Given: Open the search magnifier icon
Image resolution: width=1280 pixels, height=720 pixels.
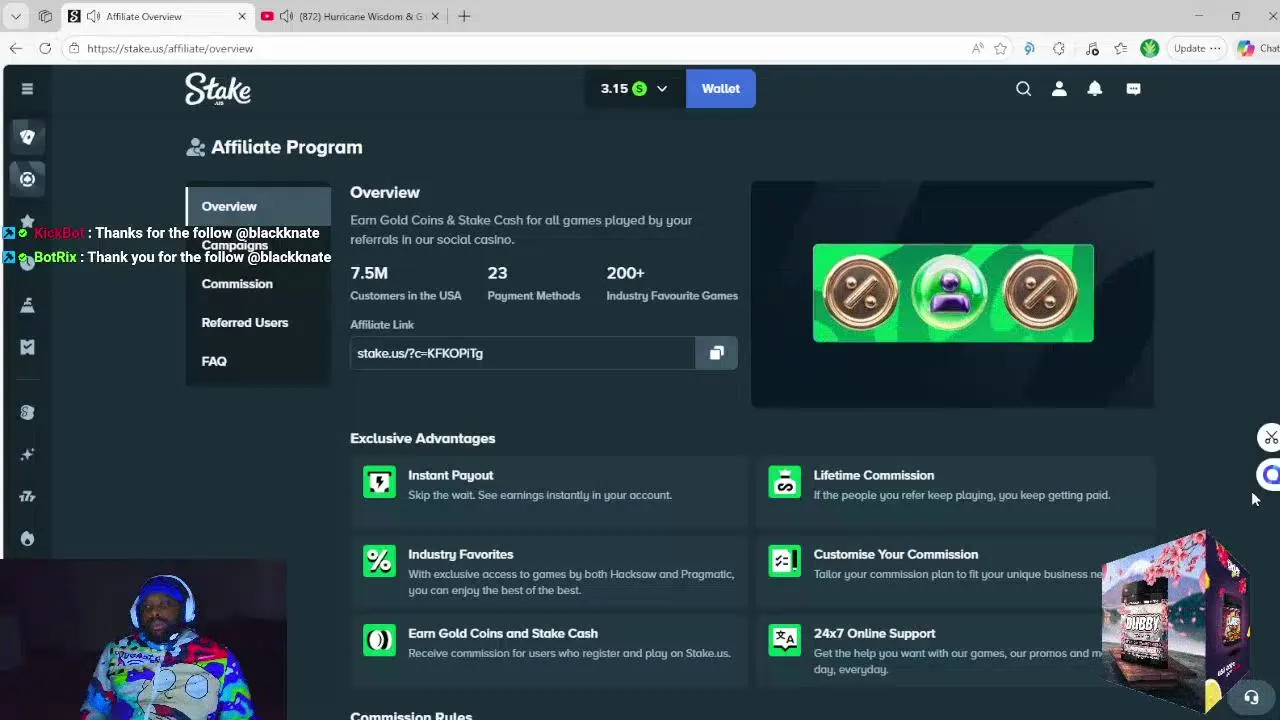Looking at the screenshot, I should [x=1023, y=89].
